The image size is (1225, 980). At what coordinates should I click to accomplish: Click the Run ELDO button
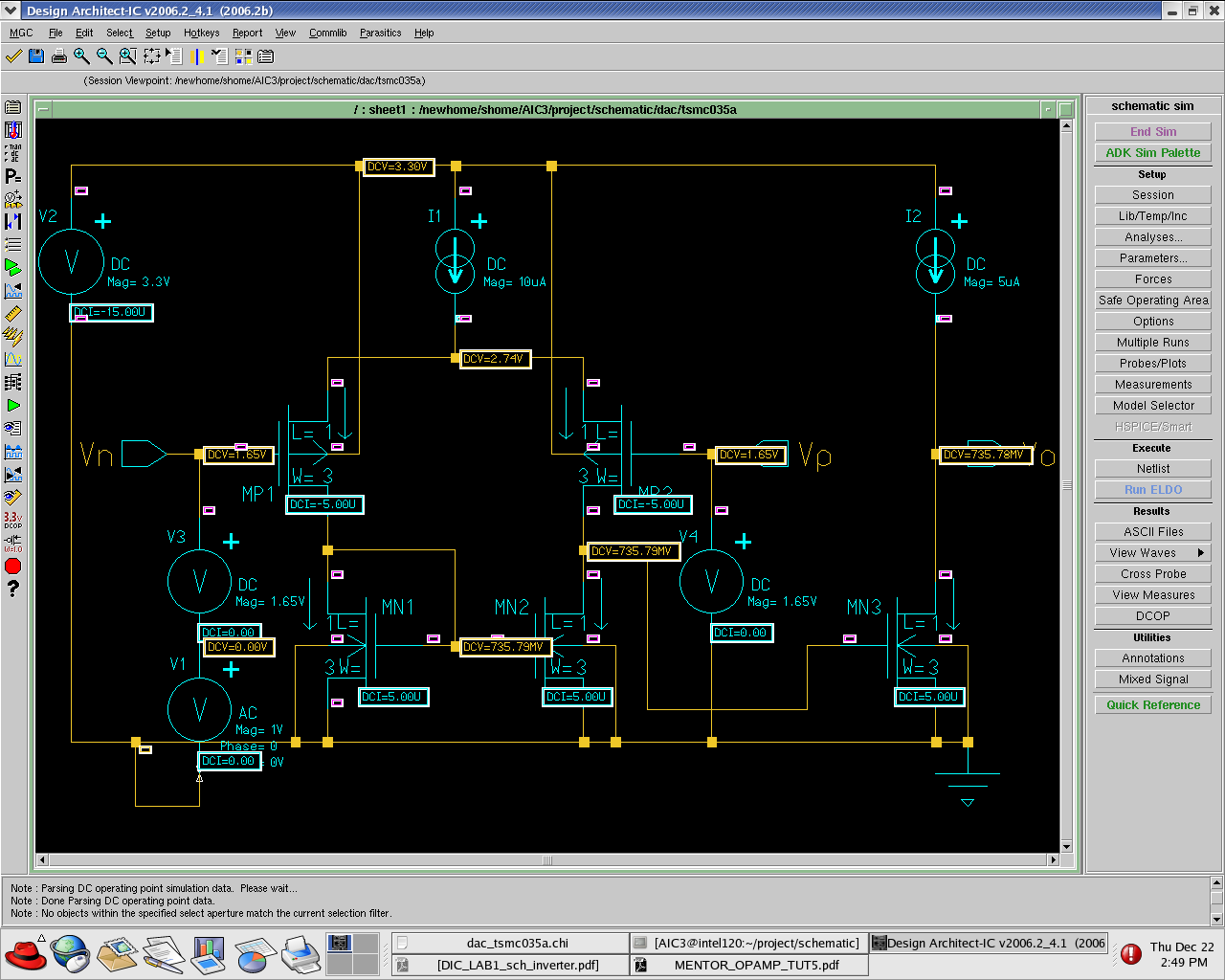click(1152, 490)
